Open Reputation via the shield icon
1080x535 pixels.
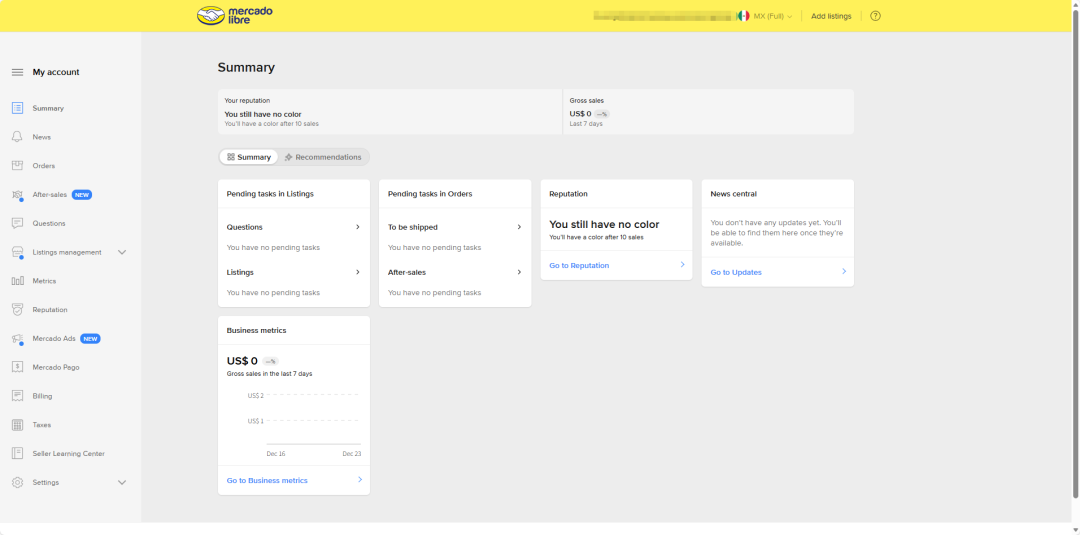[17, 310]
